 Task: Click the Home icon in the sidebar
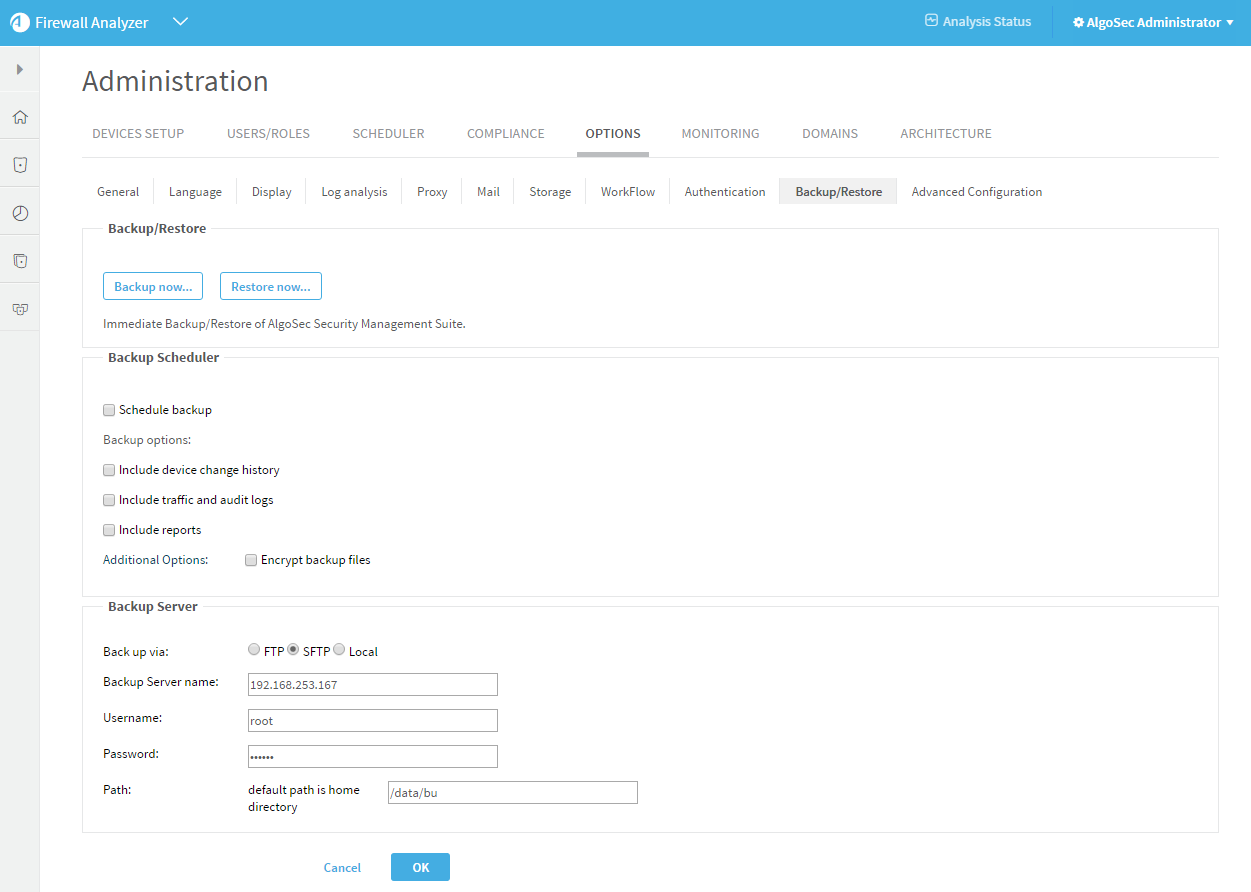coord(20,117)
